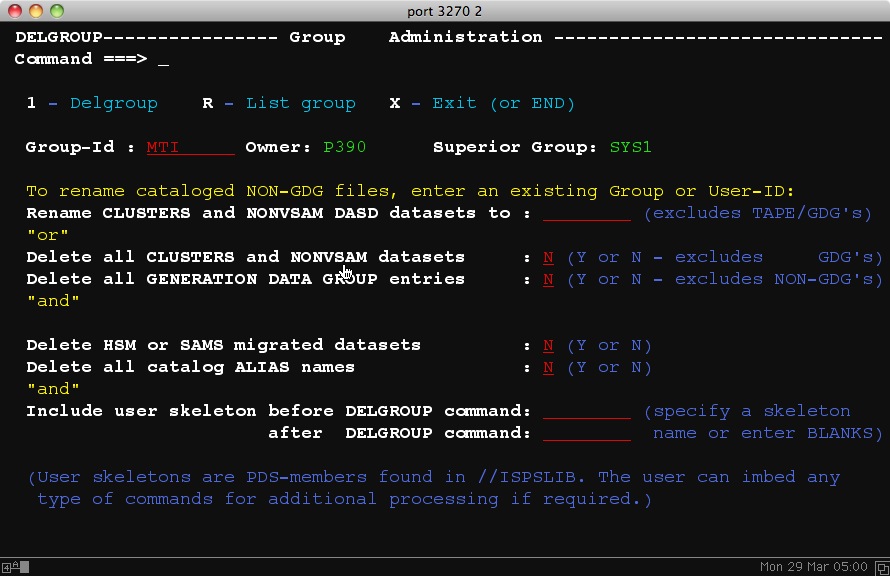This screenshot has width=890, height=576.
Task: Click the Rename CLUSTERS and NONVSAM target field
Action: [586, 213]
